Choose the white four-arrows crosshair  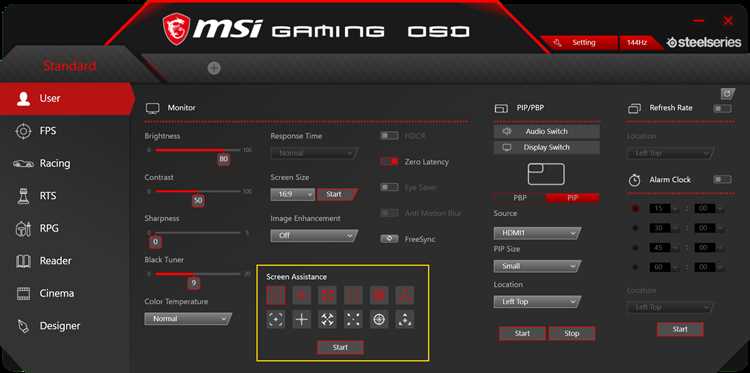tap(328, 319)
